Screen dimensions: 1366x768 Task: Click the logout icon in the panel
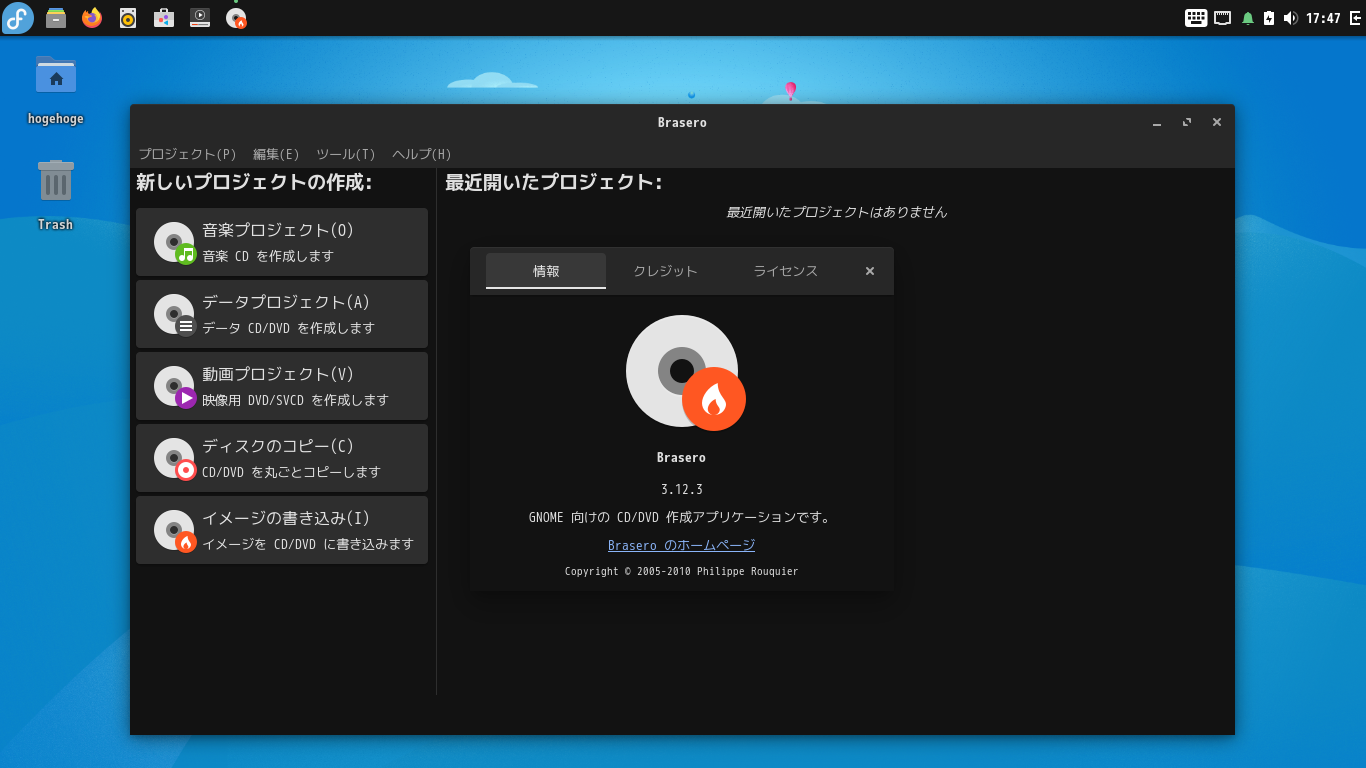[x=1355, y=18]
